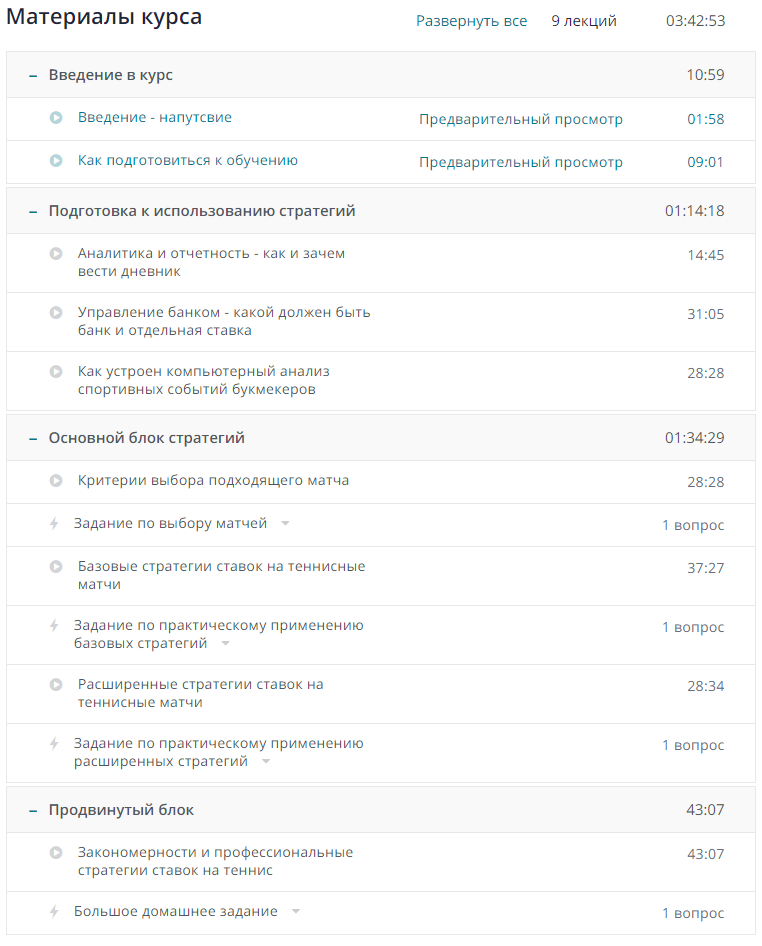Click the "Развернуть все" link
This screenshot has height=946, width=762.
tap(471, 20)
